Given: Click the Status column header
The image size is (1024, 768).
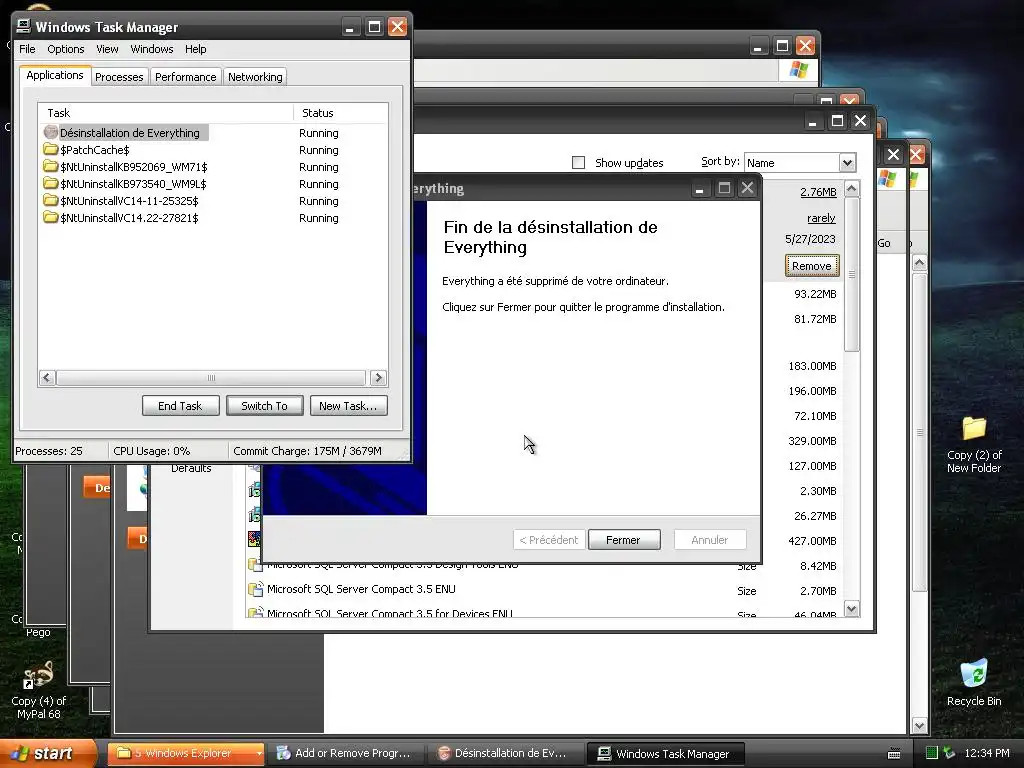Looking at the screenshot, I should pos(340,113).
